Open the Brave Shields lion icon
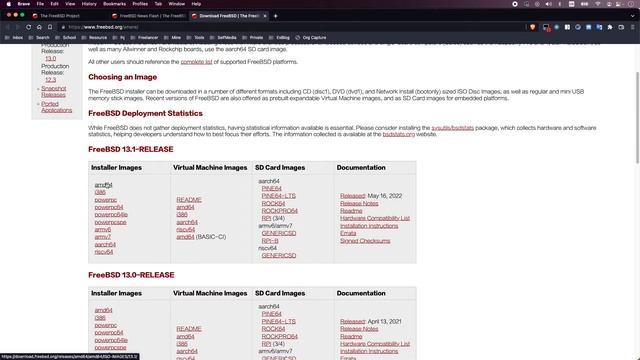 (x=533, y=27)
